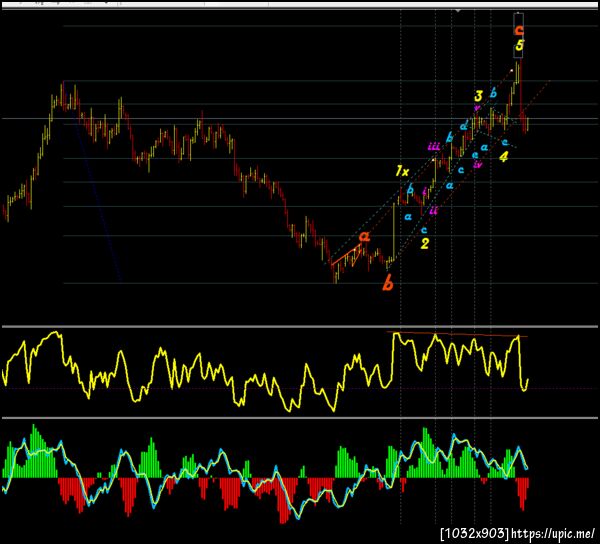The width and height of the screenshot is (600, 544).
Task: Click the large orange 'b' label at bottom
Action: point(388,283)
